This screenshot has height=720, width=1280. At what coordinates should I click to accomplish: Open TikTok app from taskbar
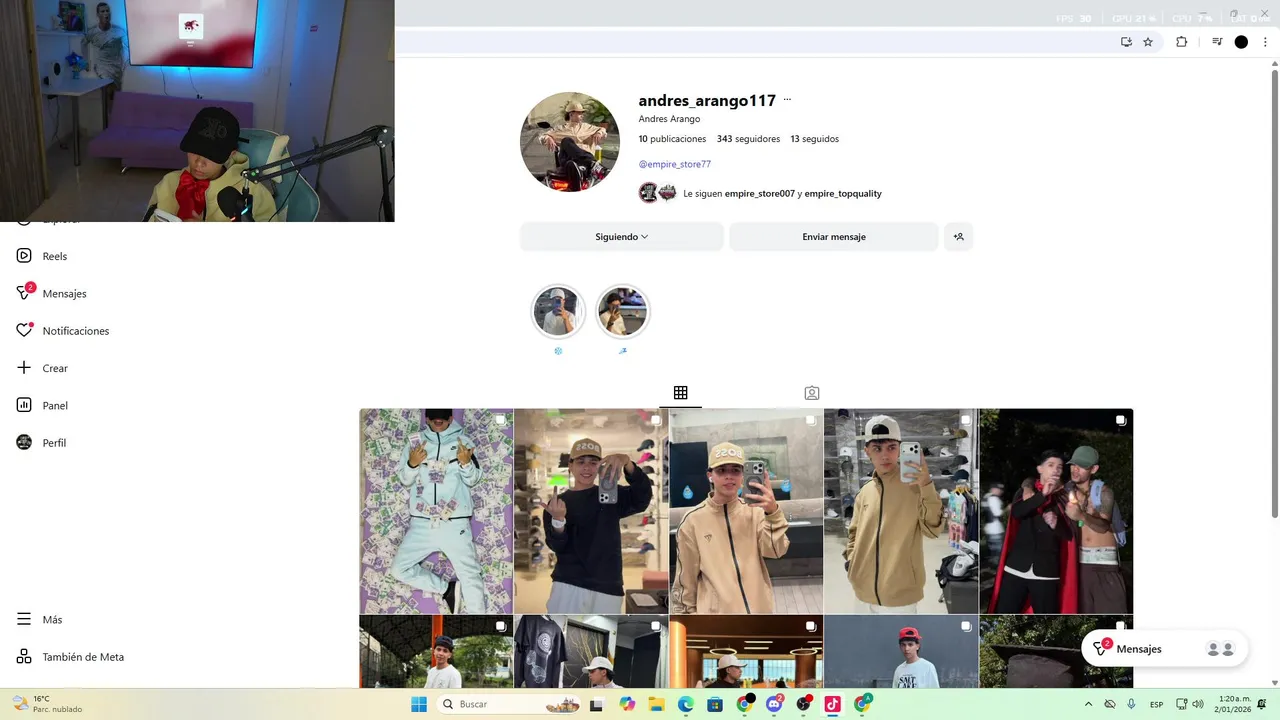[x=832, y=704]
